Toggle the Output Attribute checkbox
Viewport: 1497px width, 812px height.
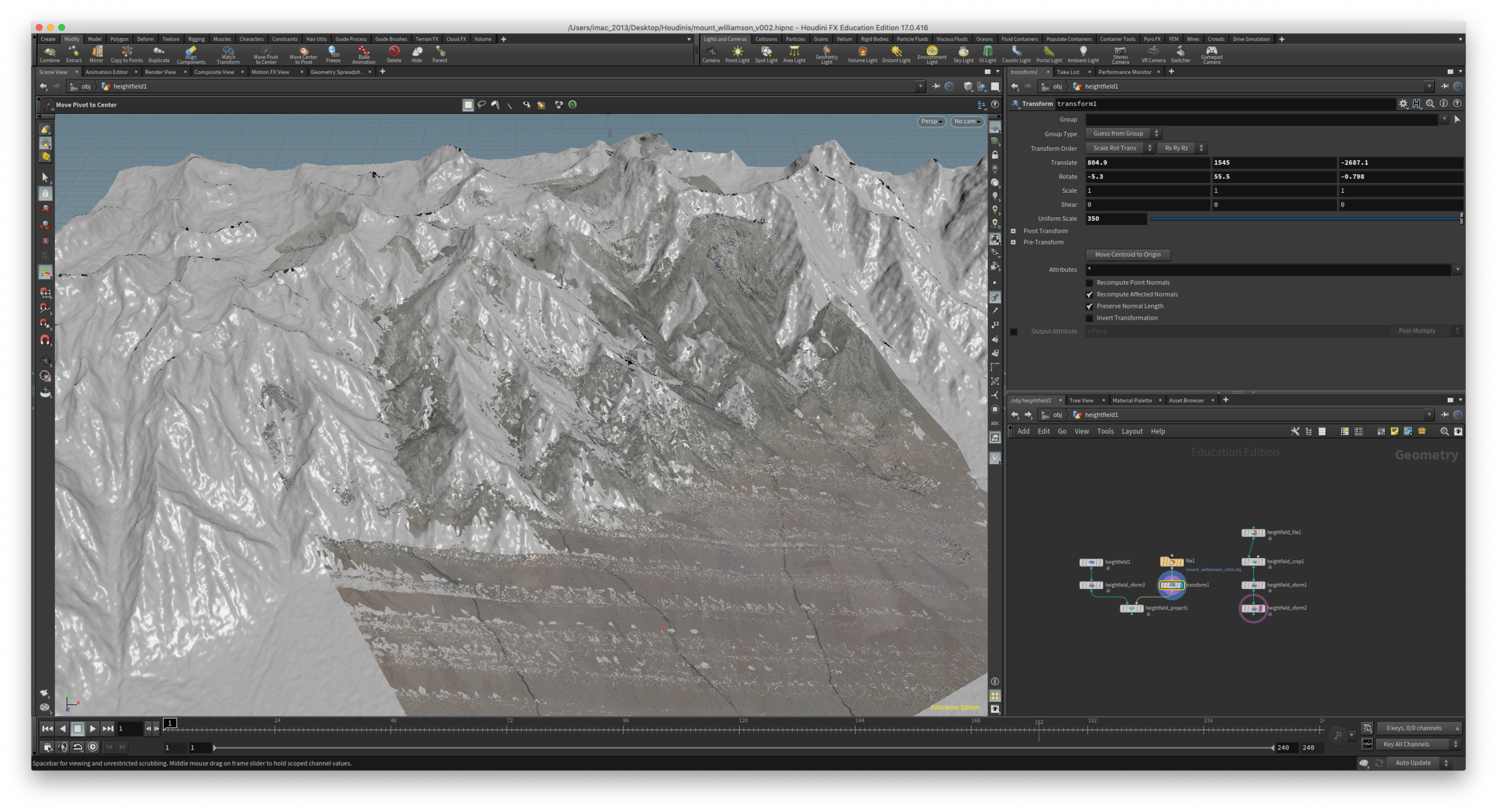pyautogui.click(x=1014, y=331)
